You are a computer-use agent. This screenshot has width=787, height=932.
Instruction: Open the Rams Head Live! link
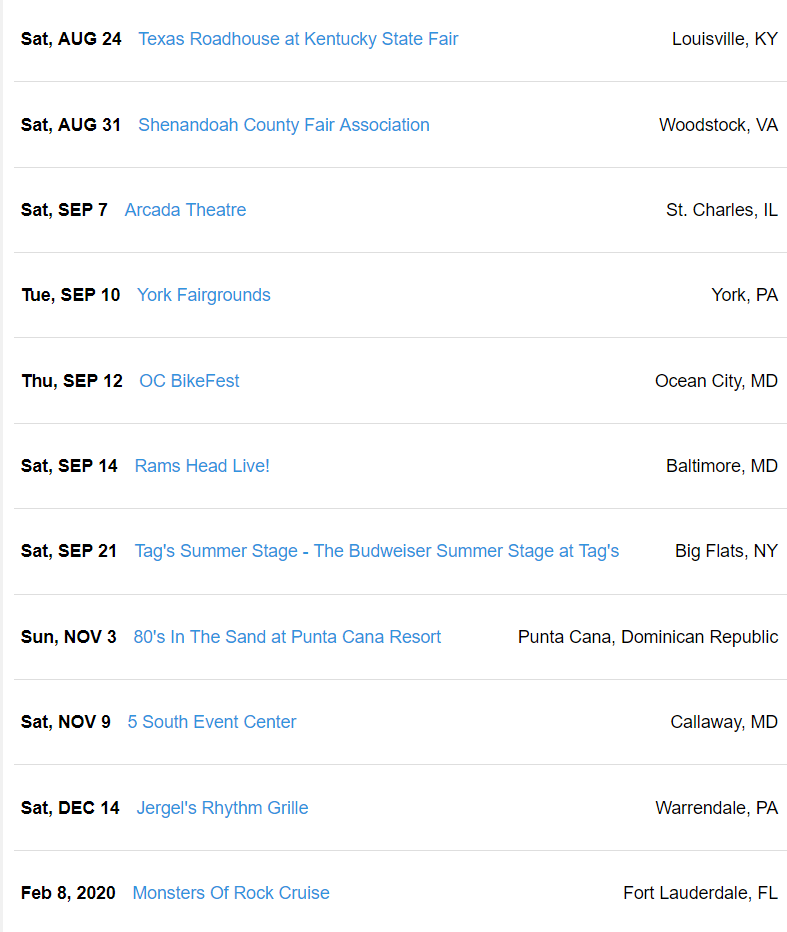point(202,466)
